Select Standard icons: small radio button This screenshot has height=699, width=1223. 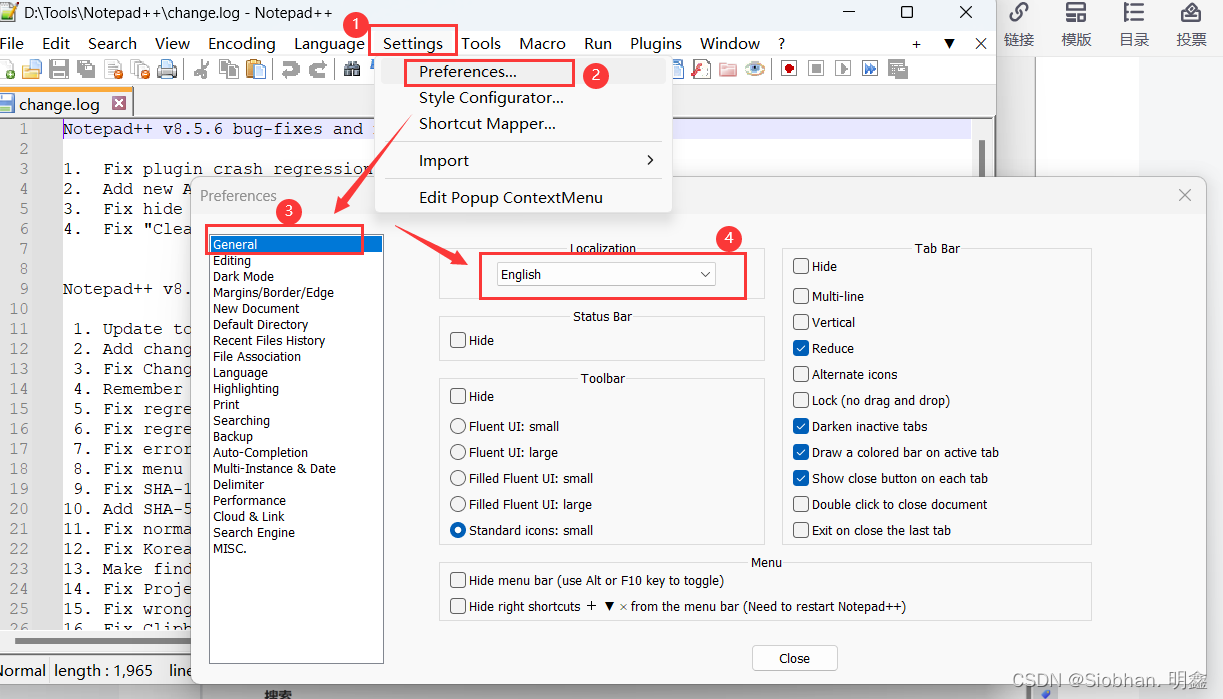point(458,530)
